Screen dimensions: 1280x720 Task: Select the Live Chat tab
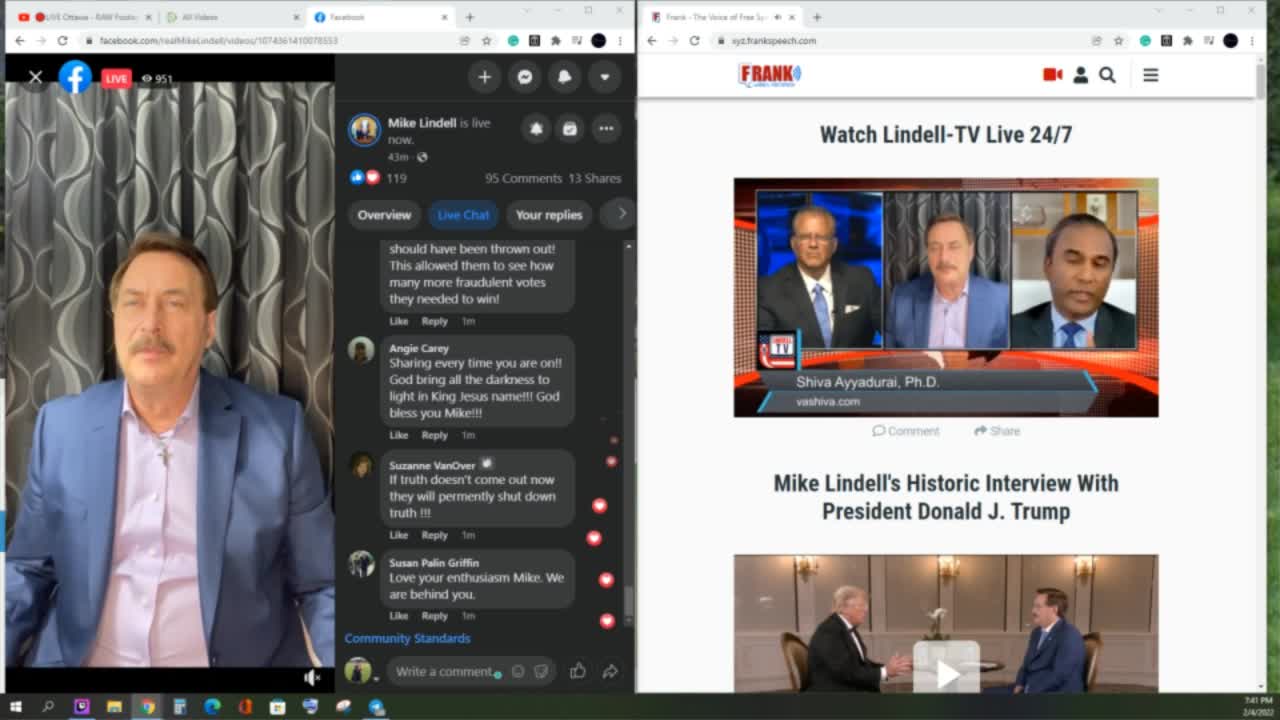(463, 215)
